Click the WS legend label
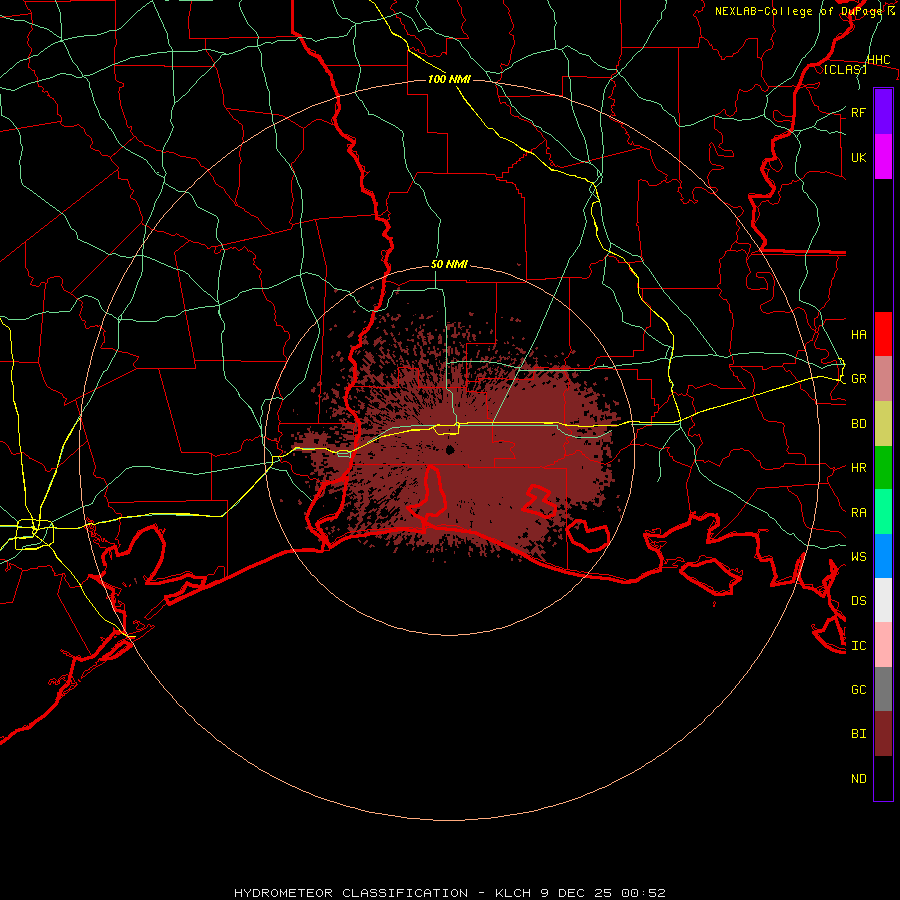 pyautogui.click(x=858, y=557)
